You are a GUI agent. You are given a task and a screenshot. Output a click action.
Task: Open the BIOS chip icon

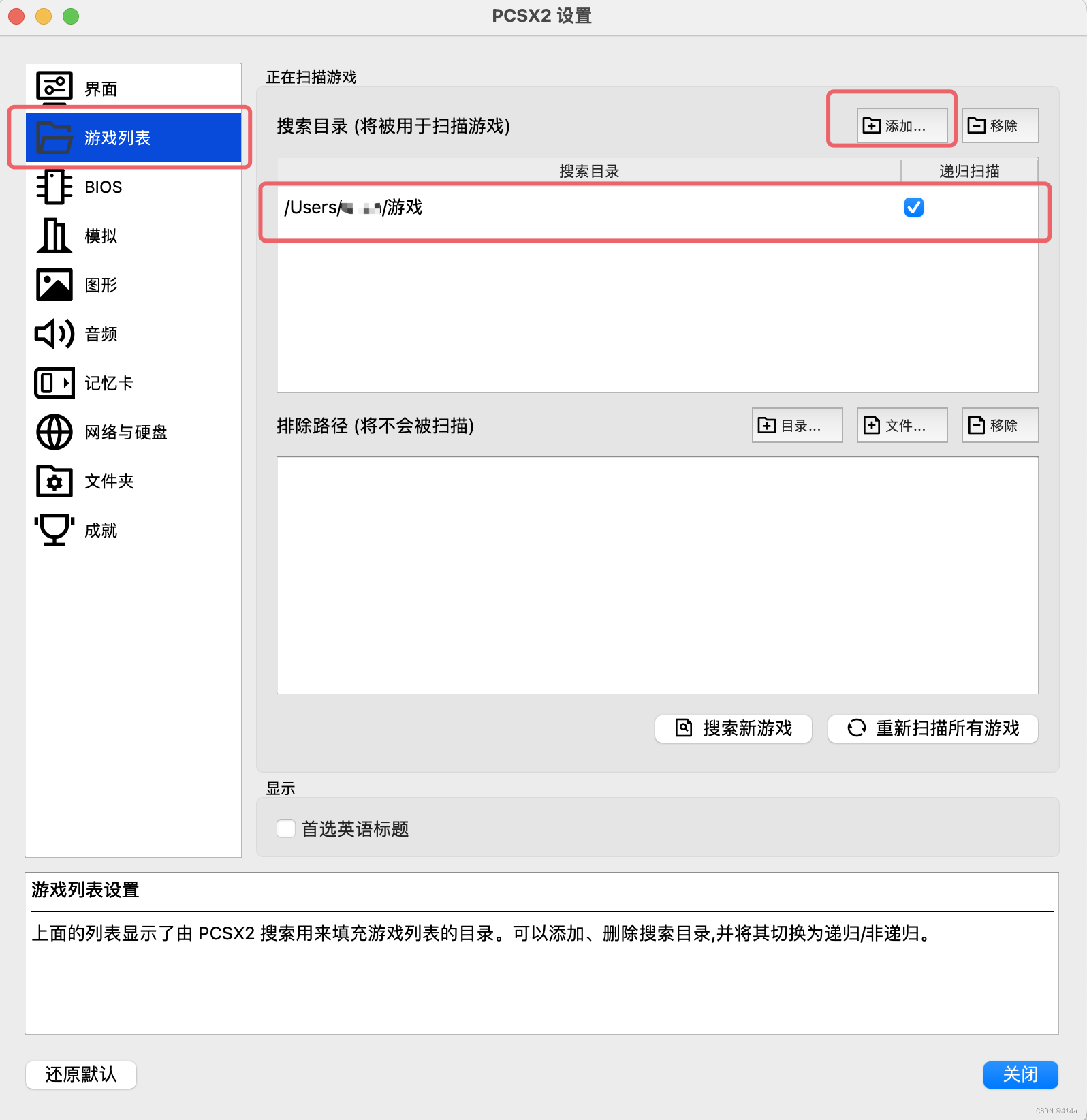[54, 187]
